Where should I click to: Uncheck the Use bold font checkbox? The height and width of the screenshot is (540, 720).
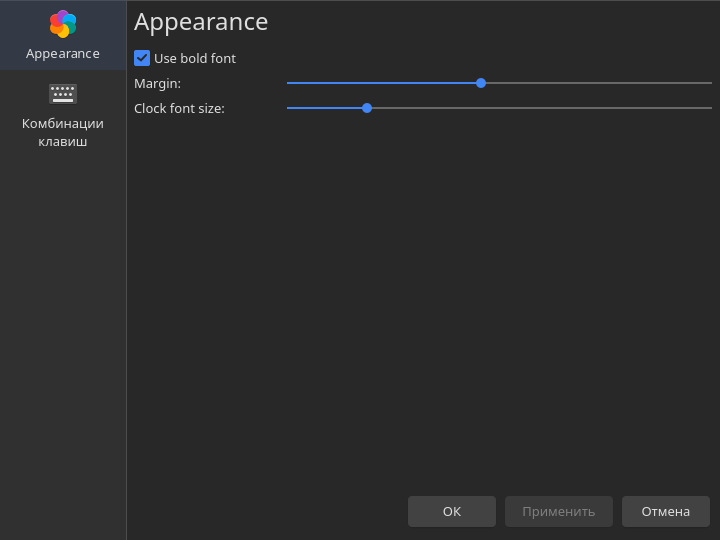click(142, 58)
